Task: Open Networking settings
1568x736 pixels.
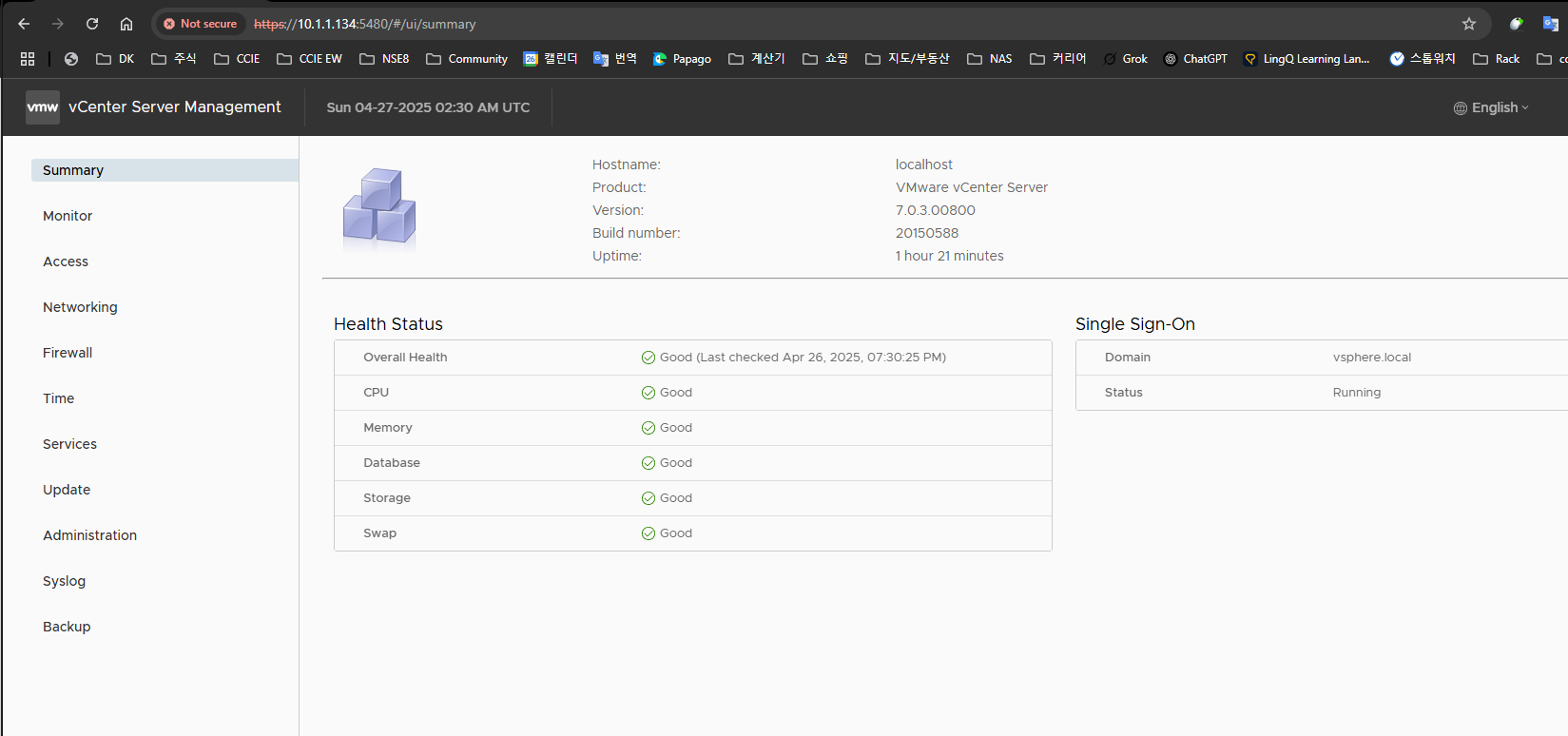Action: point(80,307)
